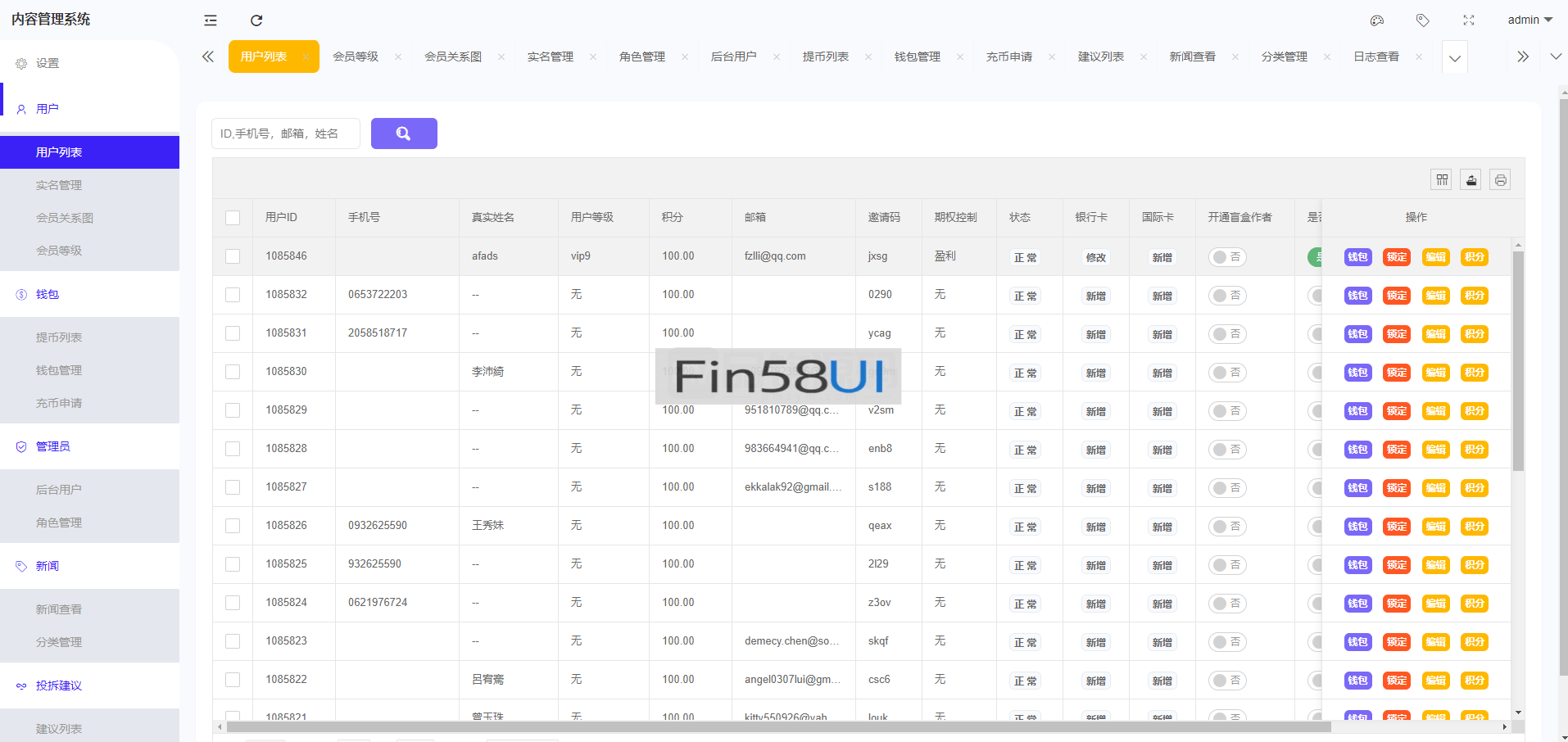Open the admin user dropdown
Viewport: 1568px width, 742px height.
click(1529, 20)
